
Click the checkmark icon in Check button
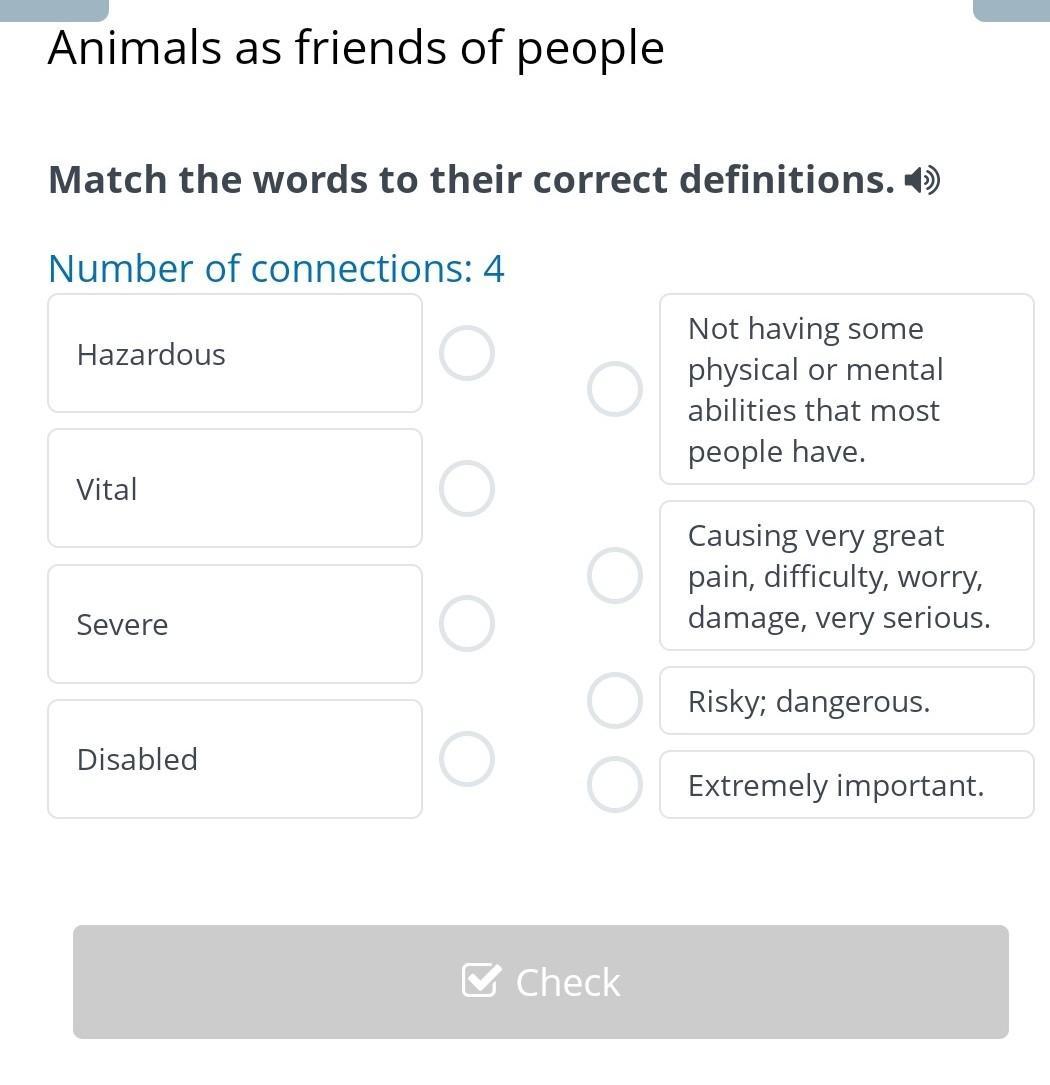coord(481,980)
